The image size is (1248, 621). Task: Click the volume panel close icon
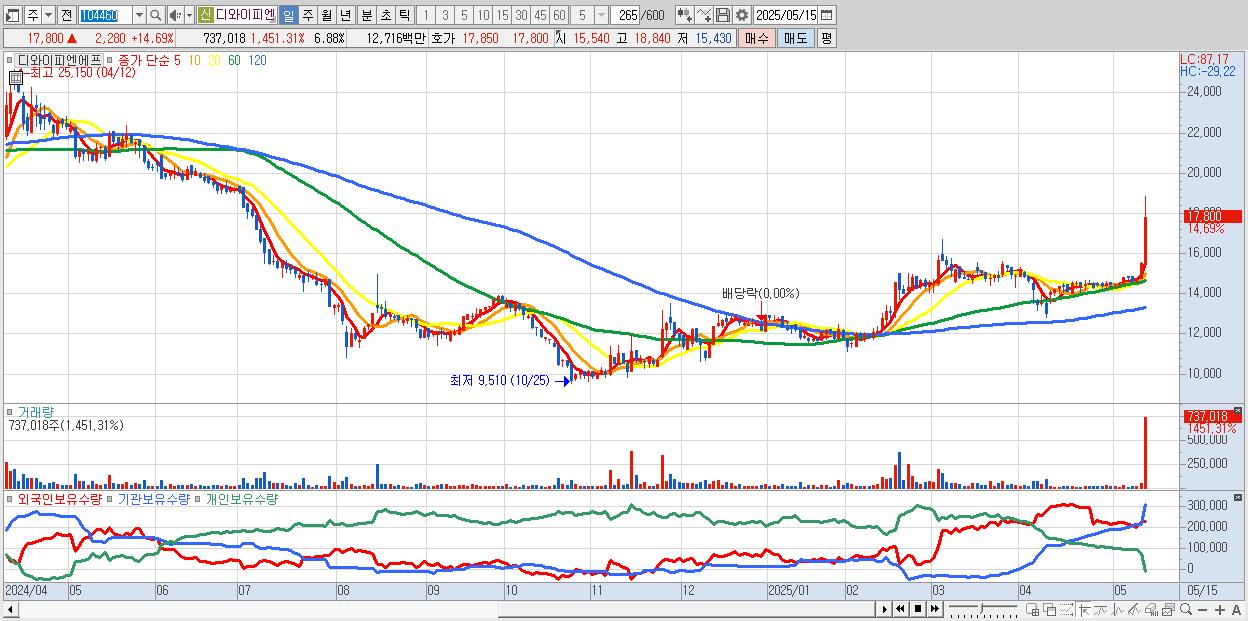click(1240, 410)
